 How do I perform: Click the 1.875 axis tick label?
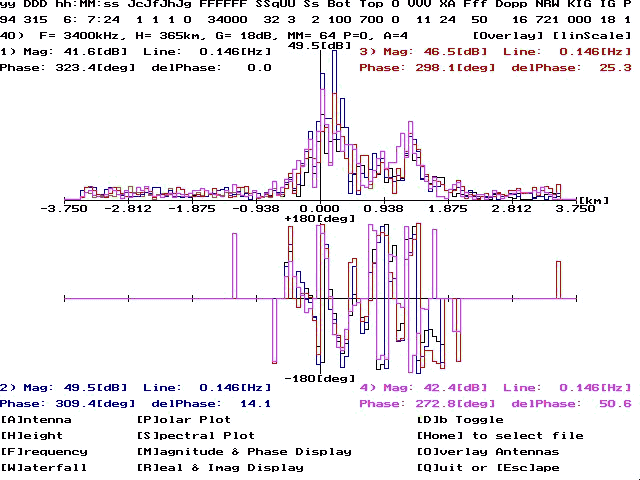pyautogui.click(x=448, y=209)
